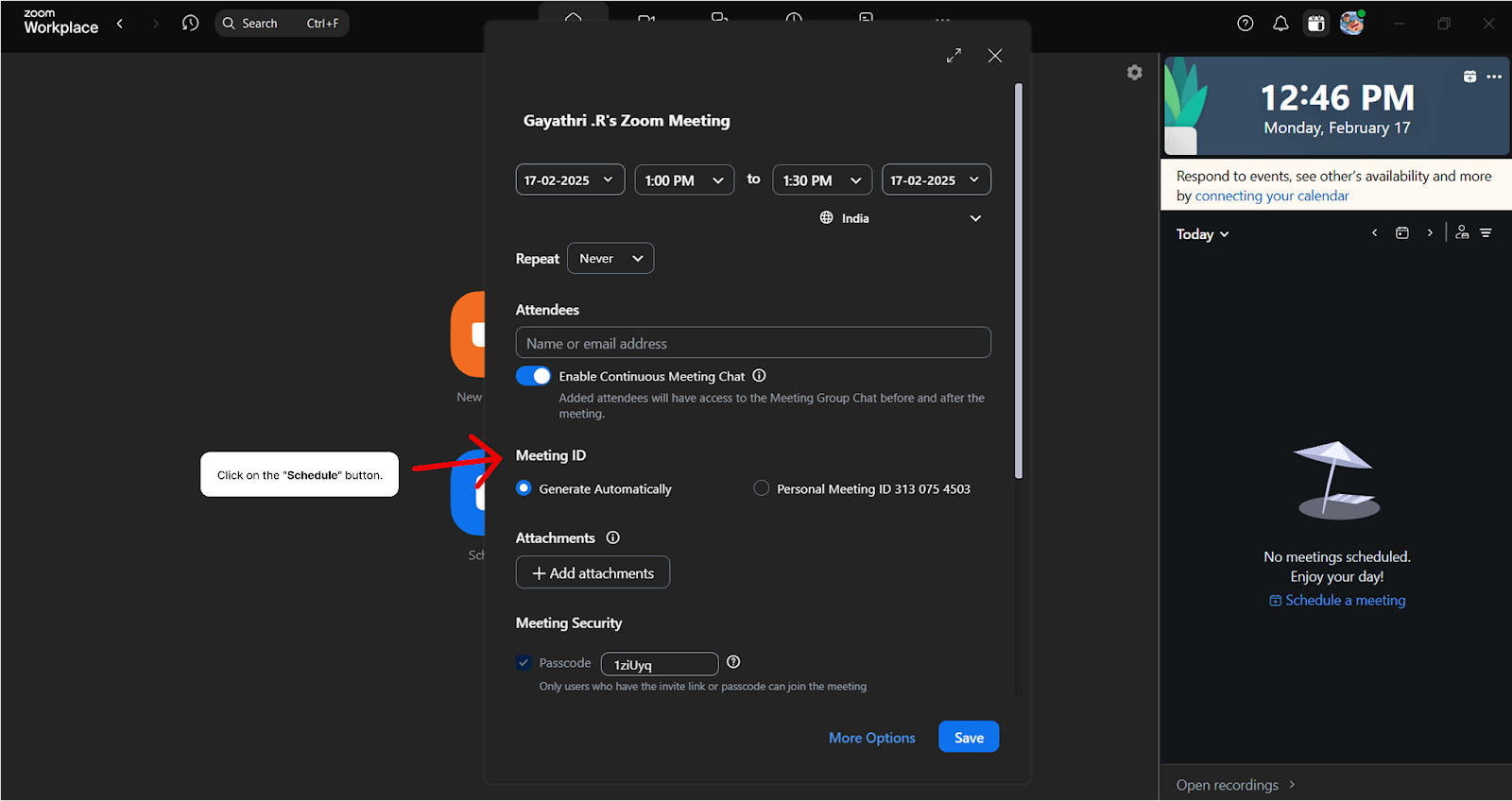1512x801 pixels.
Task: Expand the Today dropdown
Action: point(1202,234)
